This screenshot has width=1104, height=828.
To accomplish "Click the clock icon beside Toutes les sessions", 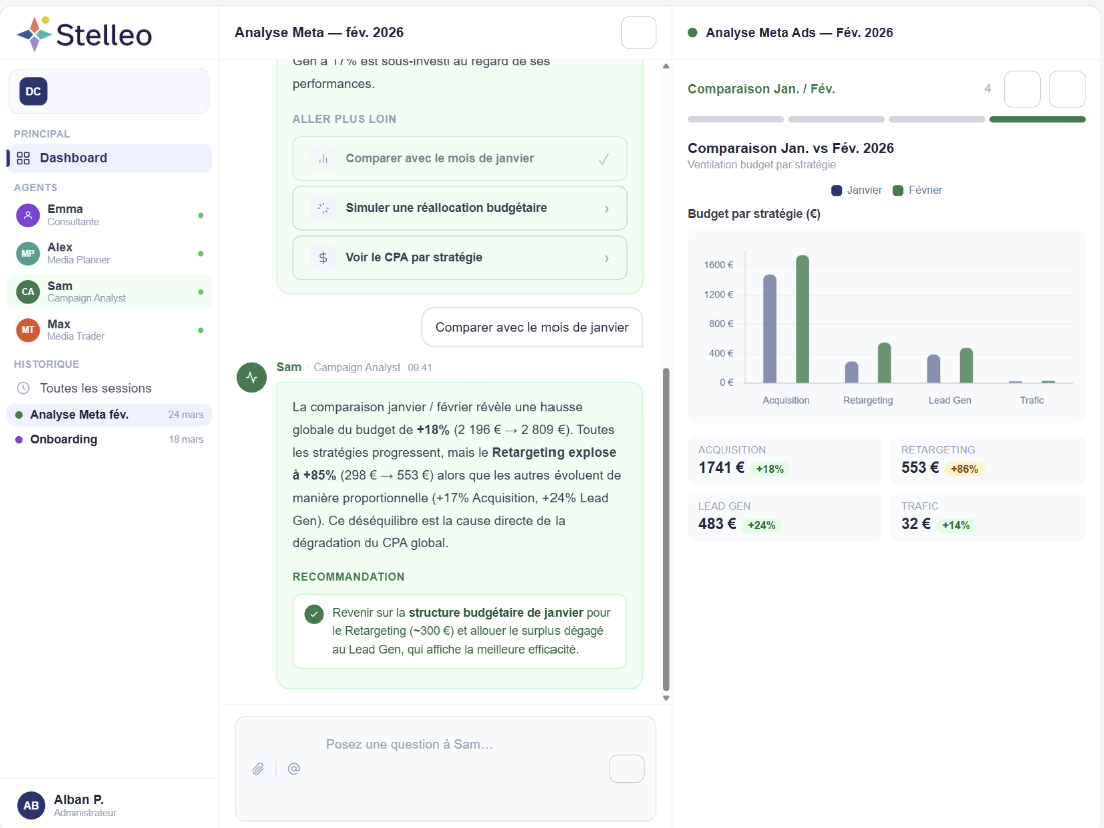I will coord(23,388).
